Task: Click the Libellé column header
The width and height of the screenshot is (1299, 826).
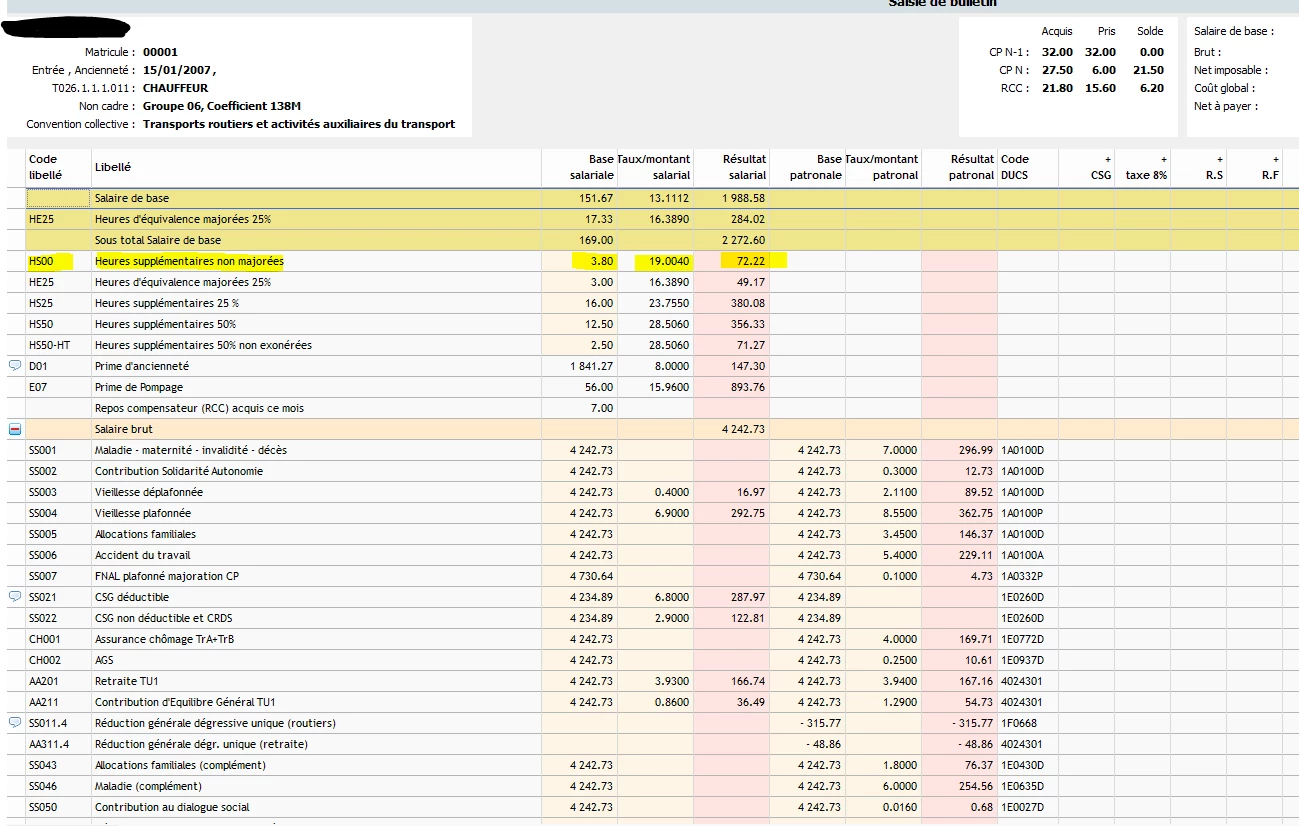Action: 112,167
